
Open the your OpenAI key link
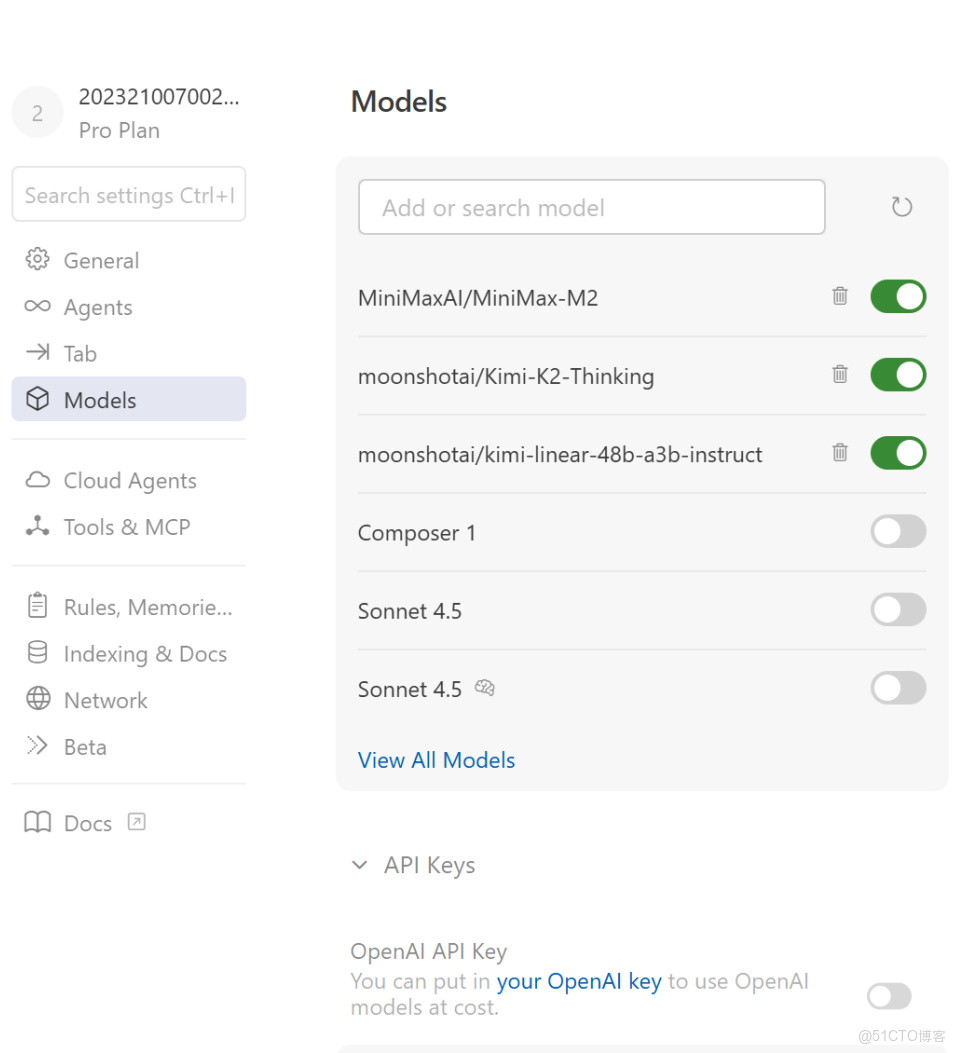578,981
